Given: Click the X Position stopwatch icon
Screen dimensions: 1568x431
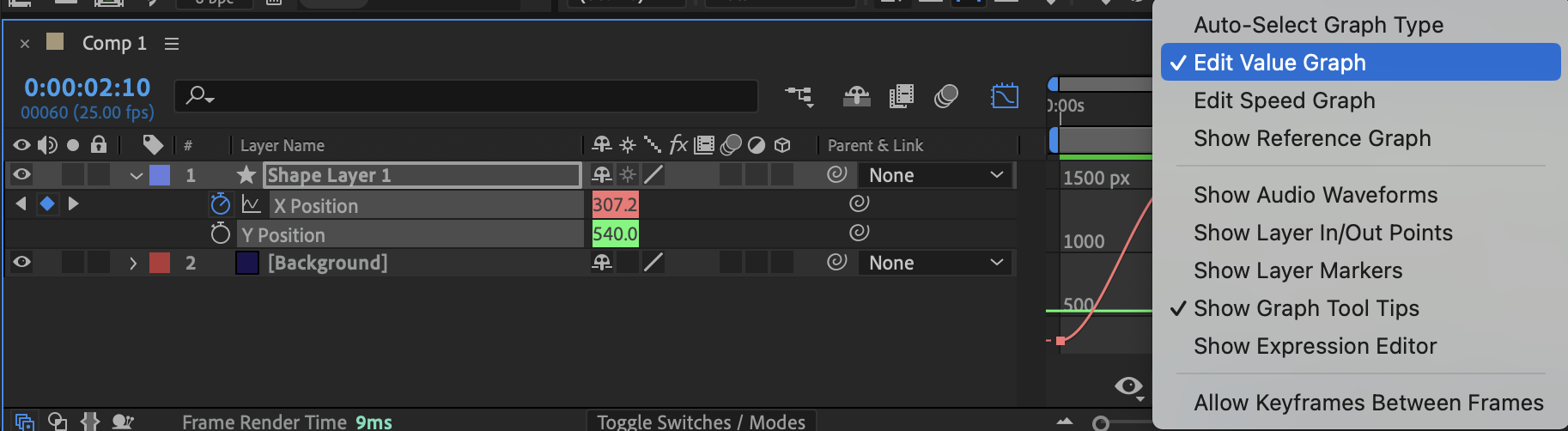Looking at the screenshot, I should point(221,204).
